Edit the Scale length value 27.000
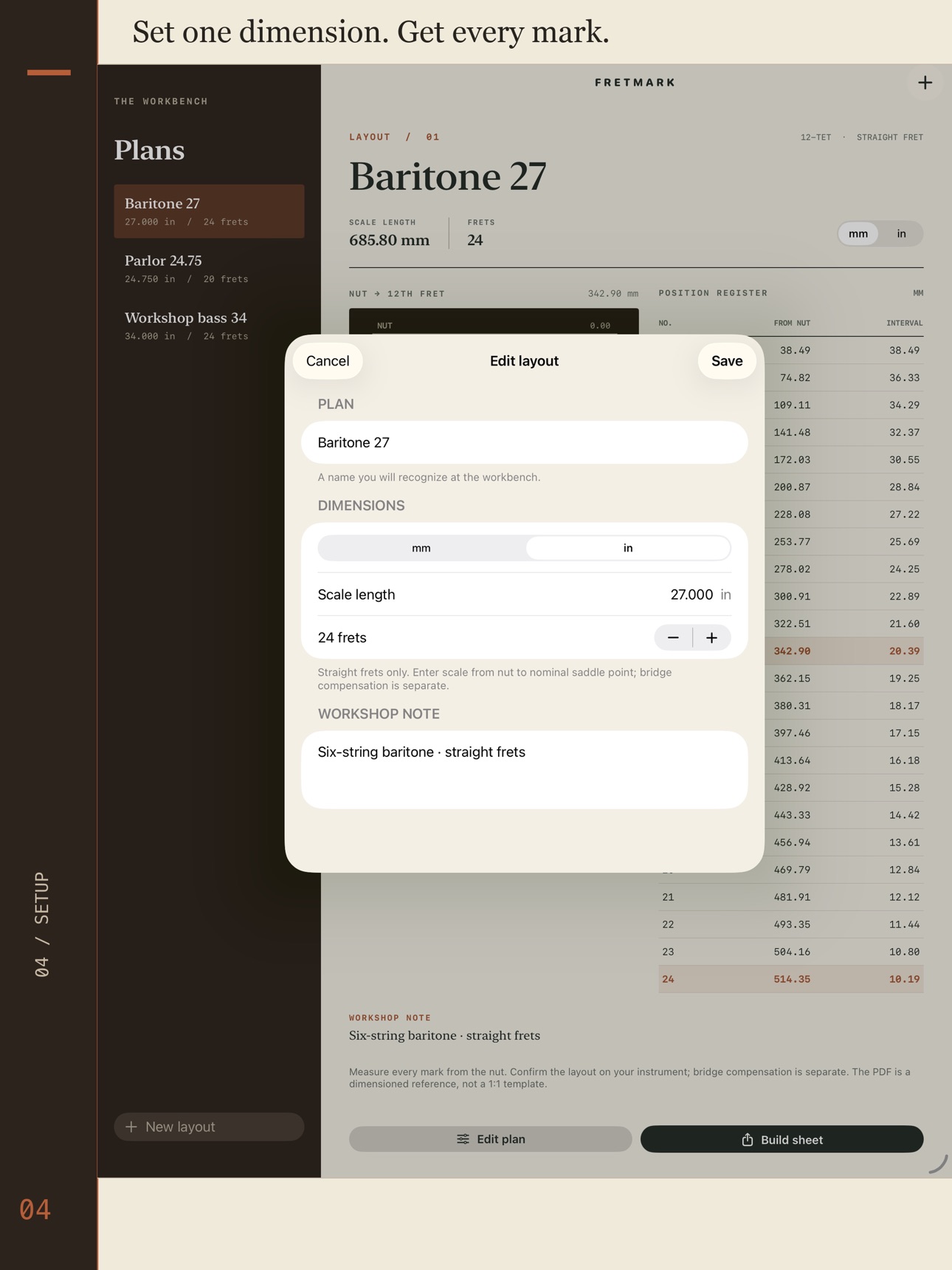This screenshot has height=1270, width=952. [x=691, y=594]
